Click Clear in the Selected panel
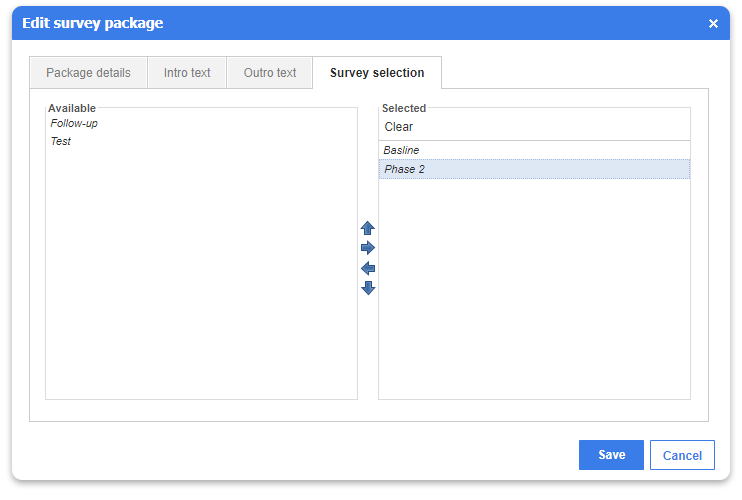The height and width of the screenshot is (500, 742). pos(398,127)
